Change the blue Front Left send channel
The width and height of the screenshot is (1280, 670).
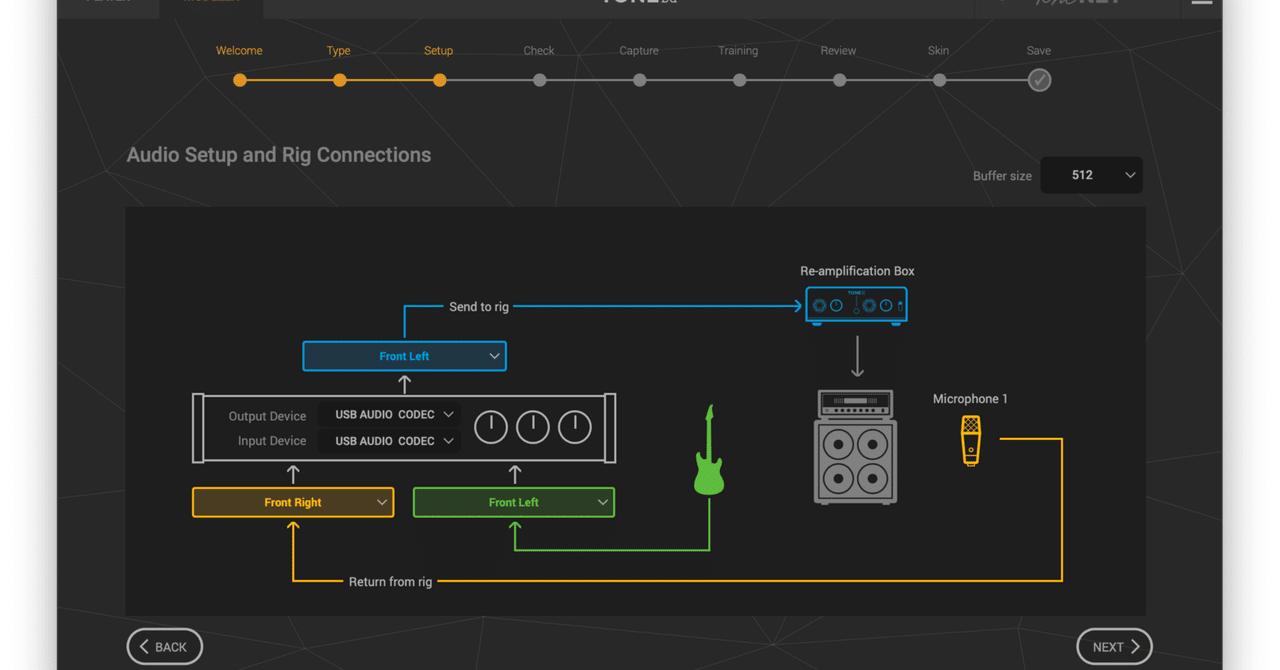[x=404, y=355]
